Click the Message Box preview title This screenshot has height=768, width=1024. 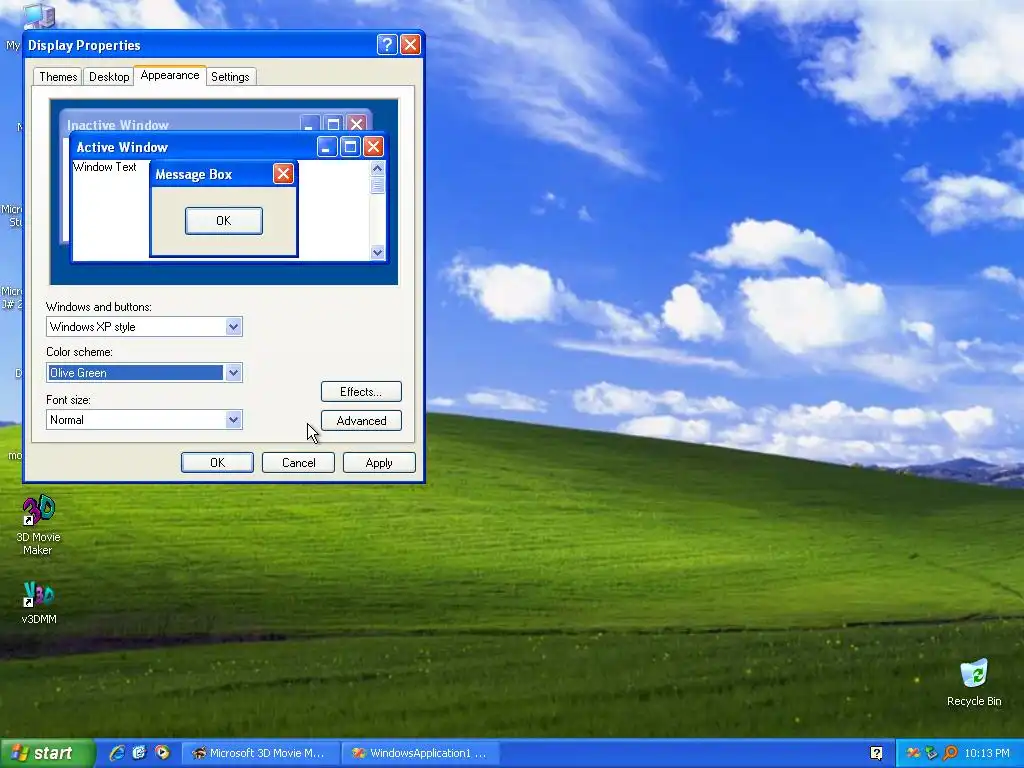(193, 174)
